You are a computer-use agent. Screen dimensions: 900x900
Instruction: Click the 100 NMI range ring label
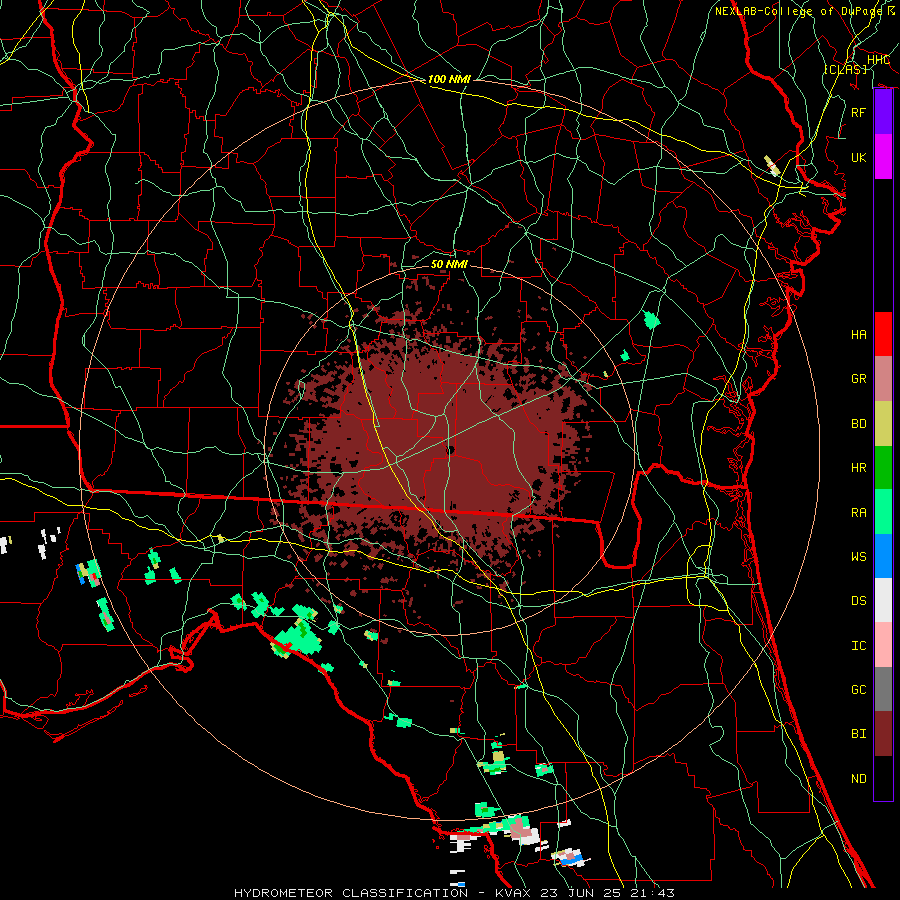(x=449, y=79)
